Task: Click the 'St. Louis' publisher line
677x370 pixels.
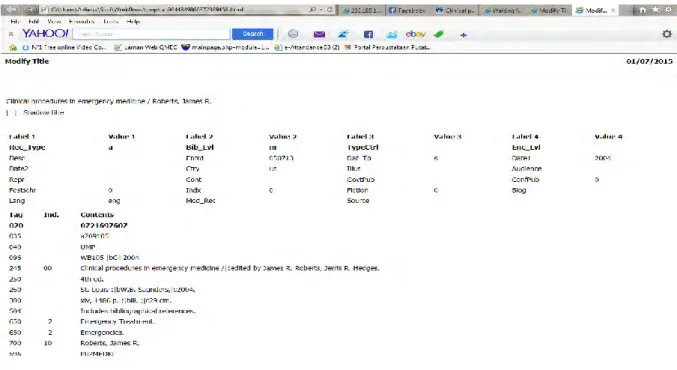Action: point(138,290)
